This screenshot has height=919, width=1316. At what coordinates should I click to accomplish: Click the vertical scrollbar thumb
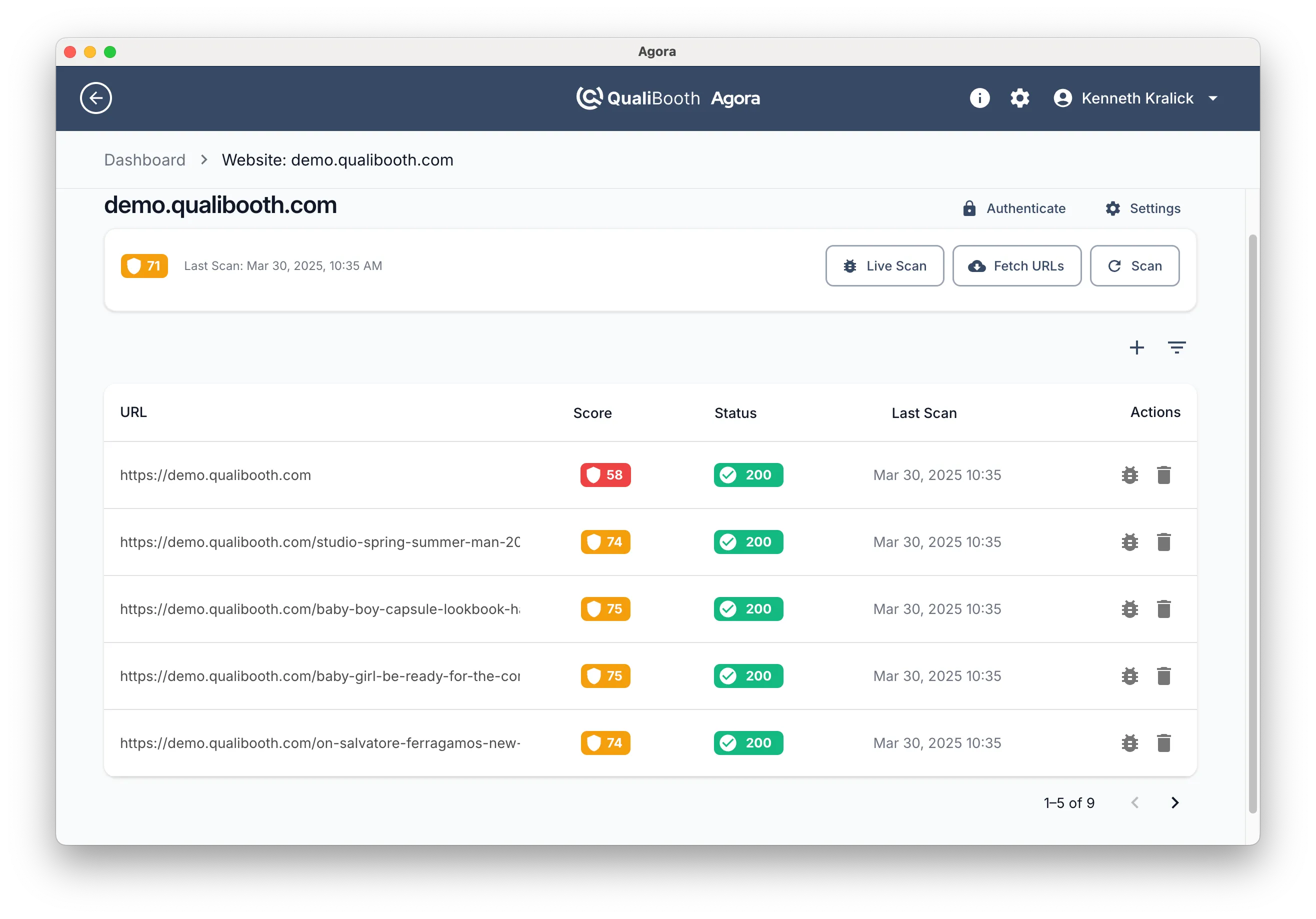click(1253, 523)
